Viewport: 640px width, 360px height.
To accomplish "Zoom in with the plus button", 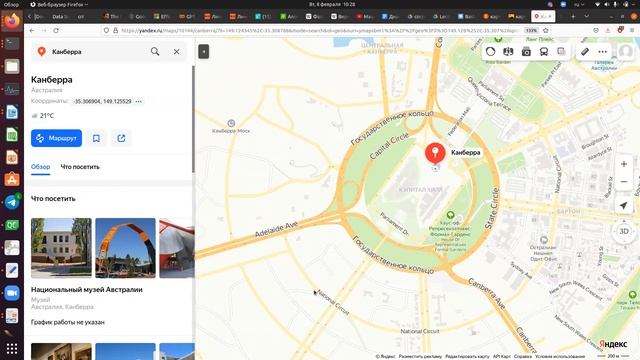I will click(624, 164).
